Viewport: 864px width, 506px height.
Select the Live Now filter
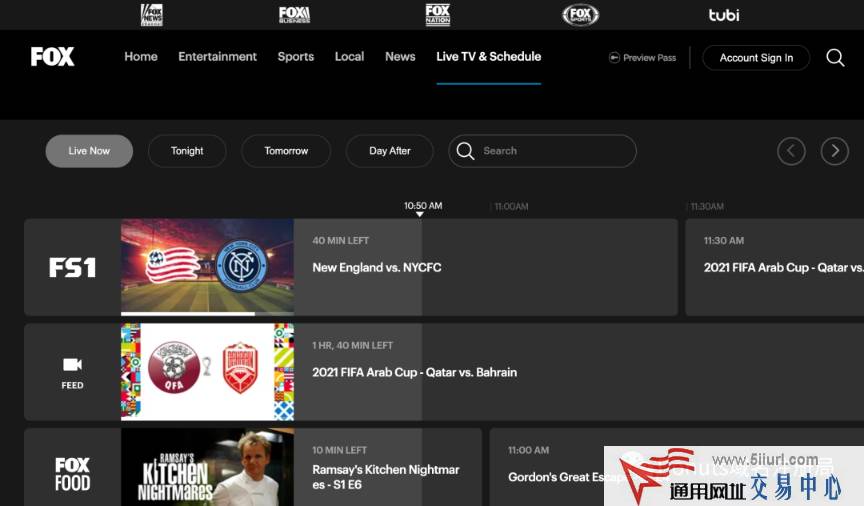click(89, 150)
